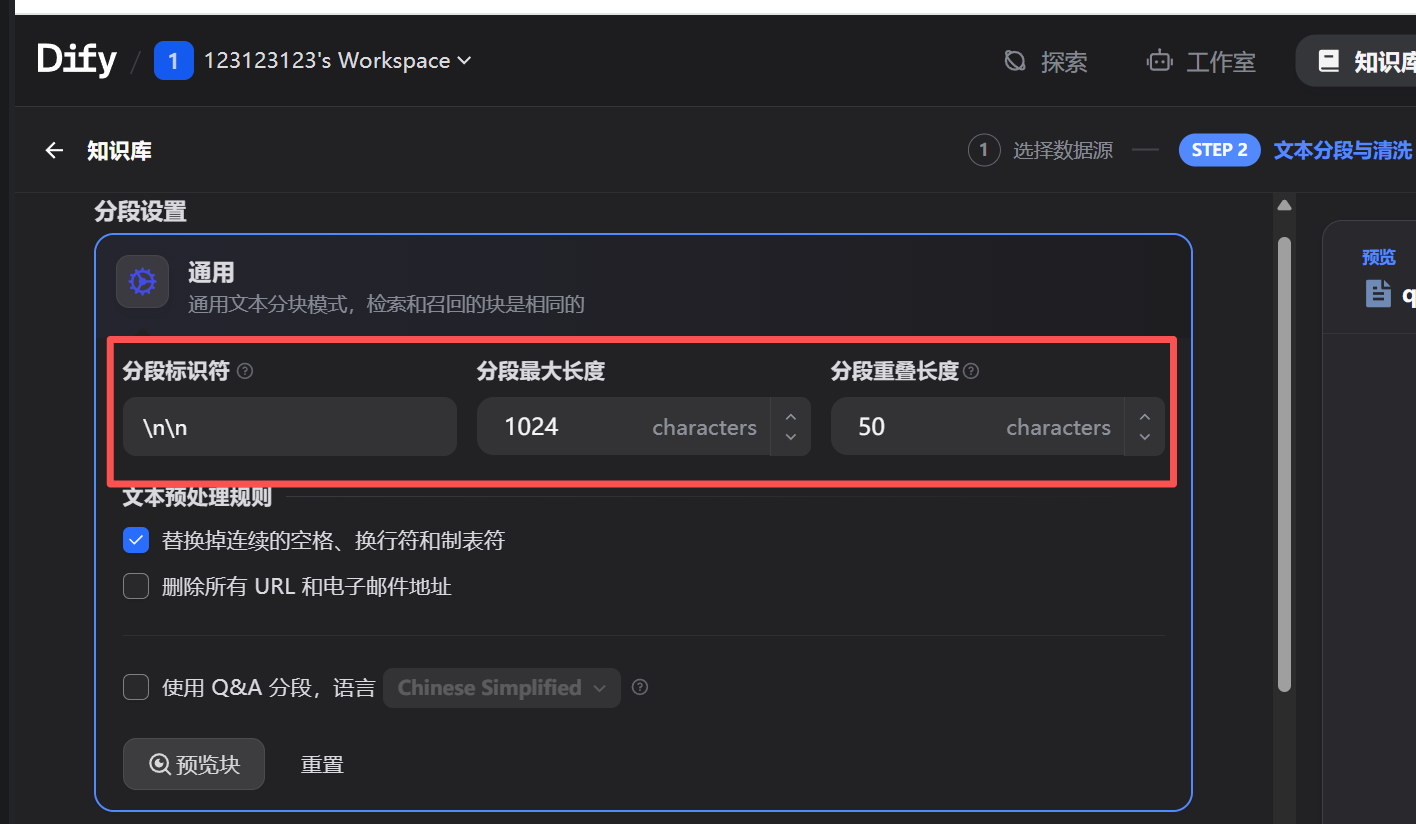This screenshot has height=824, width=1416.
Task: Expand the workspace dropdown for 123123123's Workspace
Action: click(463, 60)
